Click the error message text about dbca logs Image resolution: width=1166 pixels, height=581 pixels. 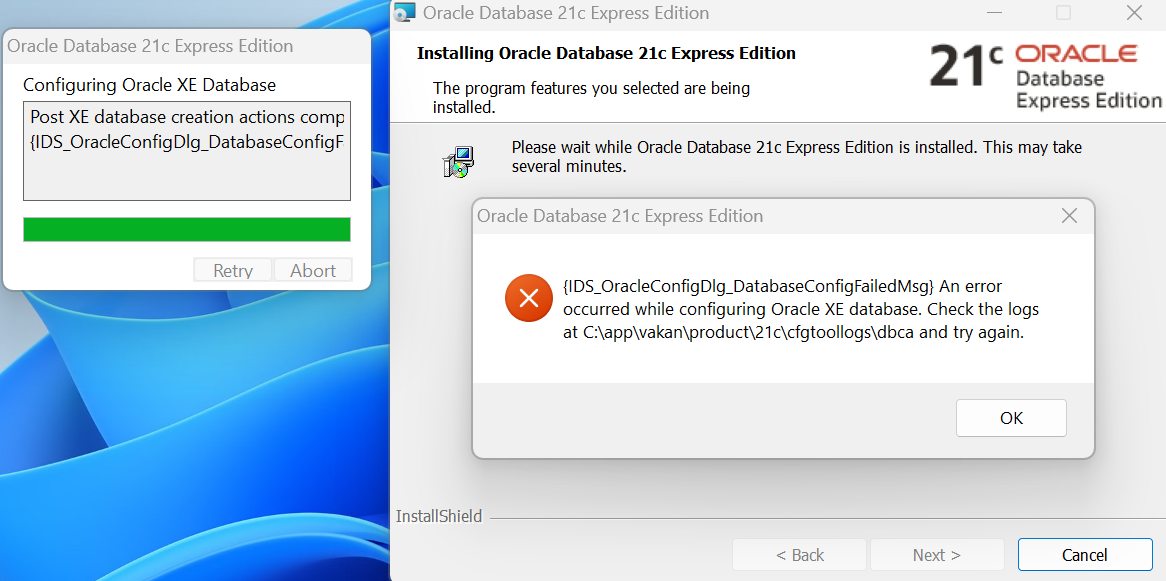point(801,309)
